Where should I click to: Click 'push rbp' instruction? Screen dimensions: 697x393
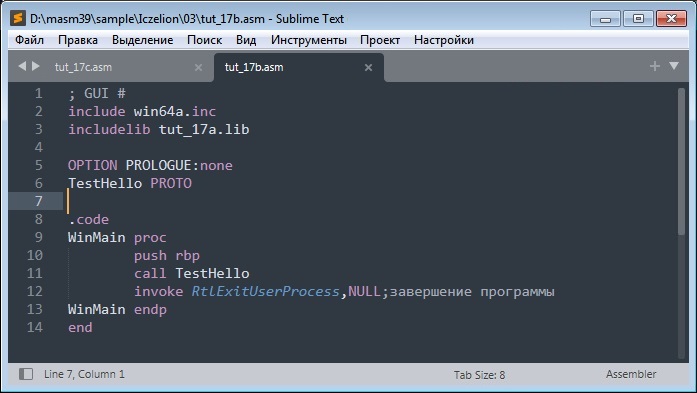coord(167,256)
